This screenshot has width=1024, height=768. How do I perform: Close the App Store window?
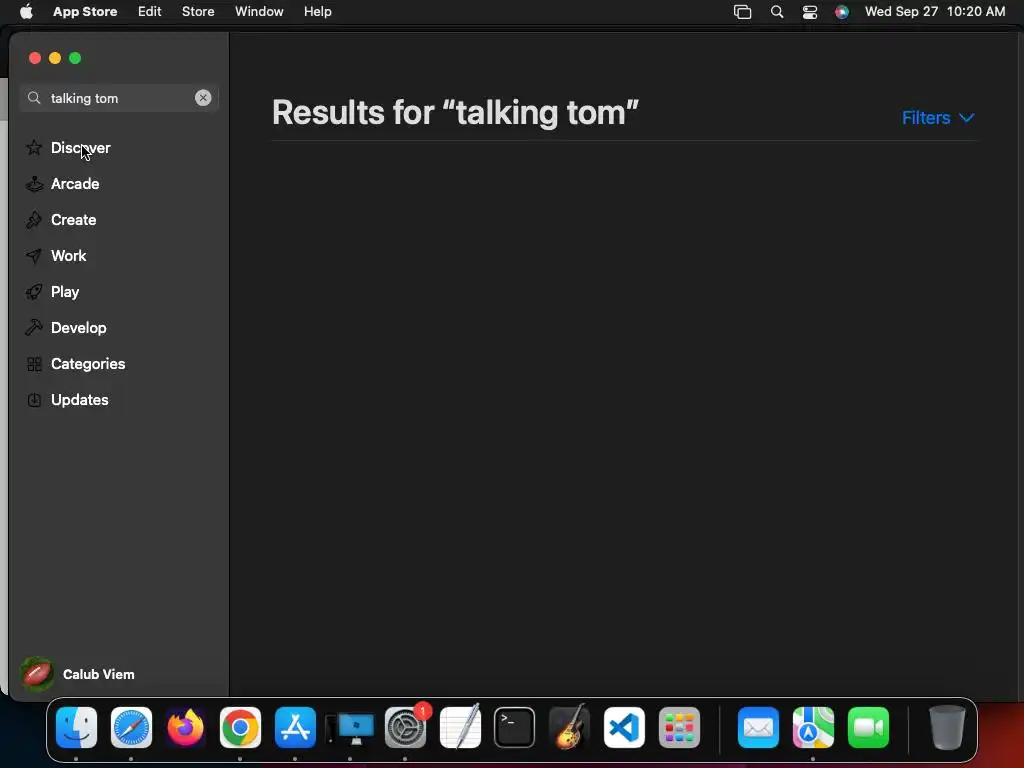(35, 58)
